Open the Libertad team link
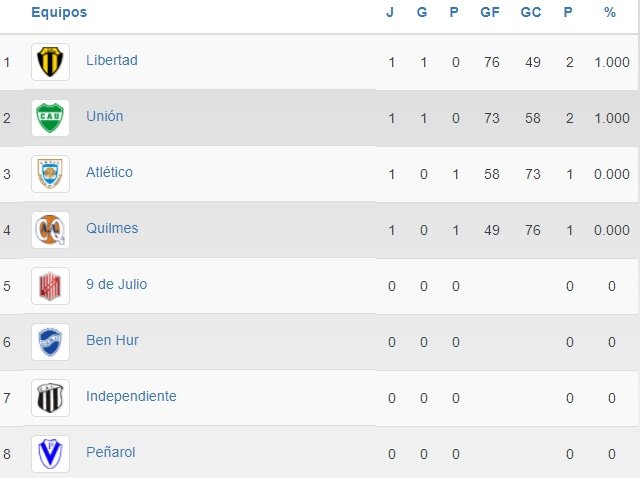Viewport: 640px width, 478px height. click(x=112, y=60)
